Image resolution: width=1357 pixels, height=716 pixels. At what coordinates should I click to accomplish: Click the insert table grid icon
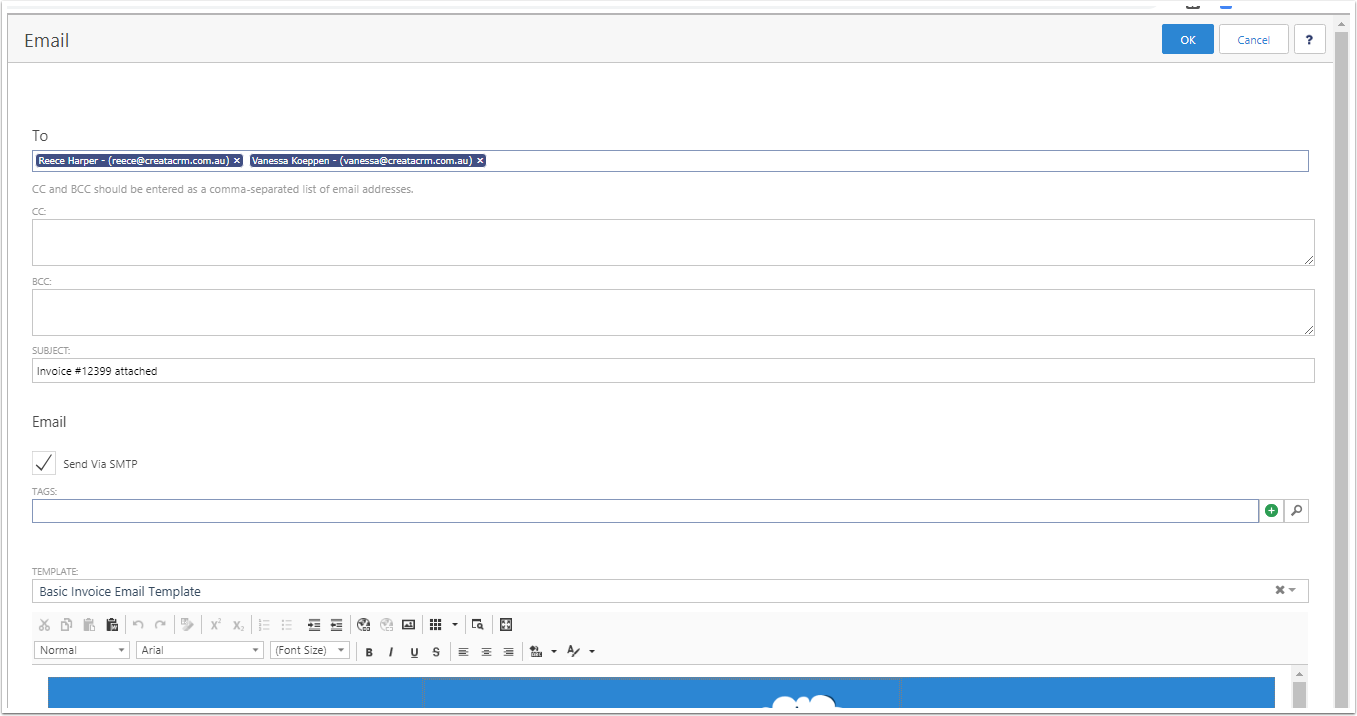click(x=436, y=625)
